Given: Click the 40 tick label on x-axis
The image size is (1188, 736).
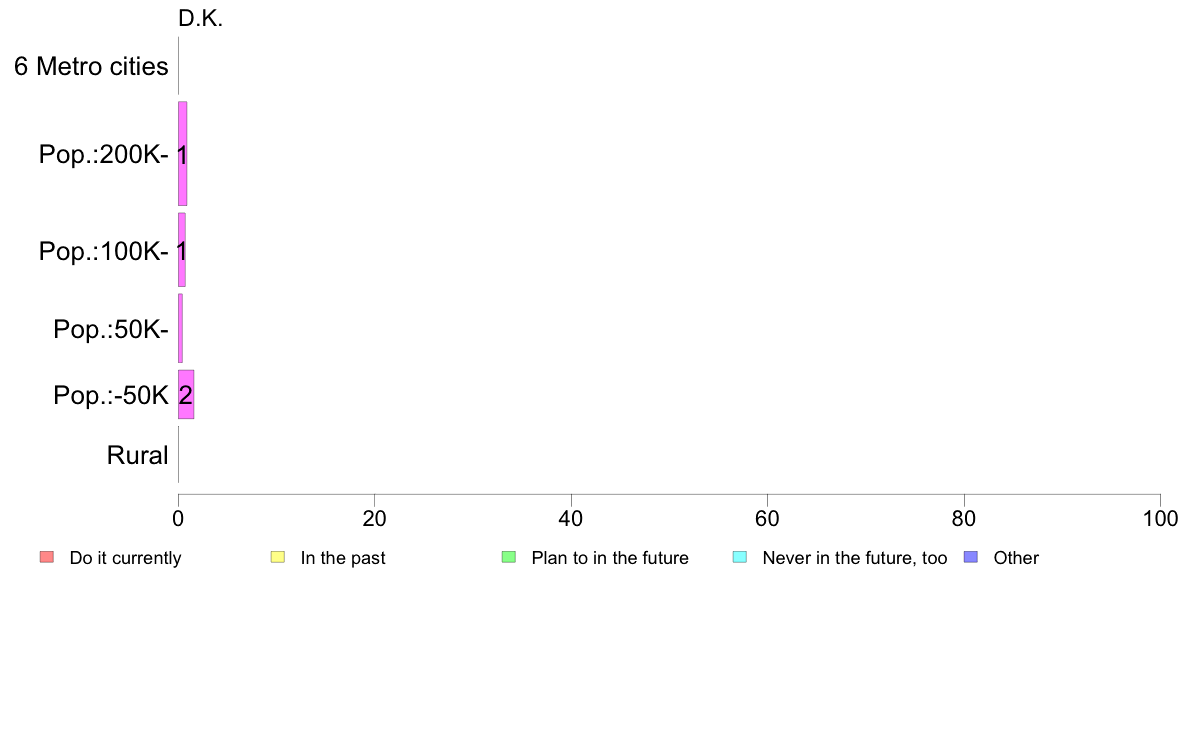Looking at the screenshot, I should (571, 518).
